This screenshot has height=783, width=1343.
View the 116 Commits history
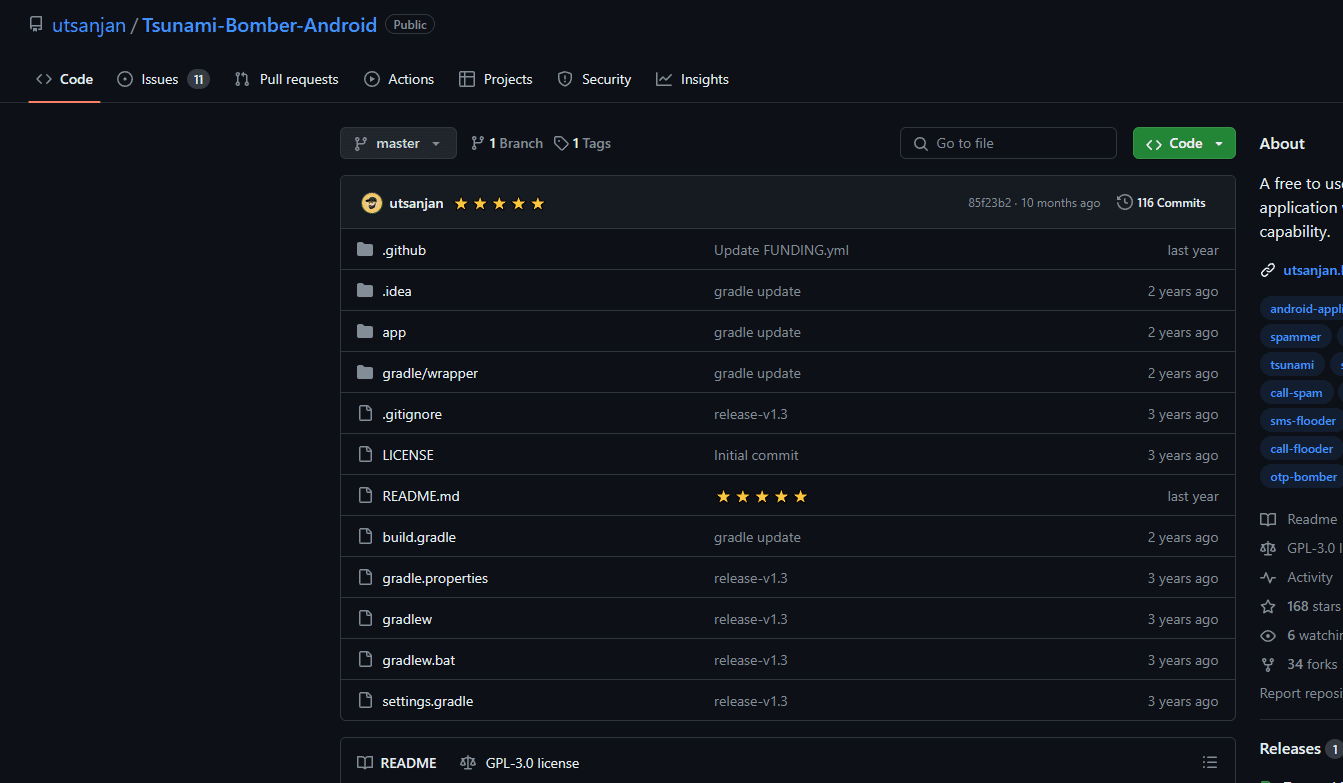pos(1162,203)
